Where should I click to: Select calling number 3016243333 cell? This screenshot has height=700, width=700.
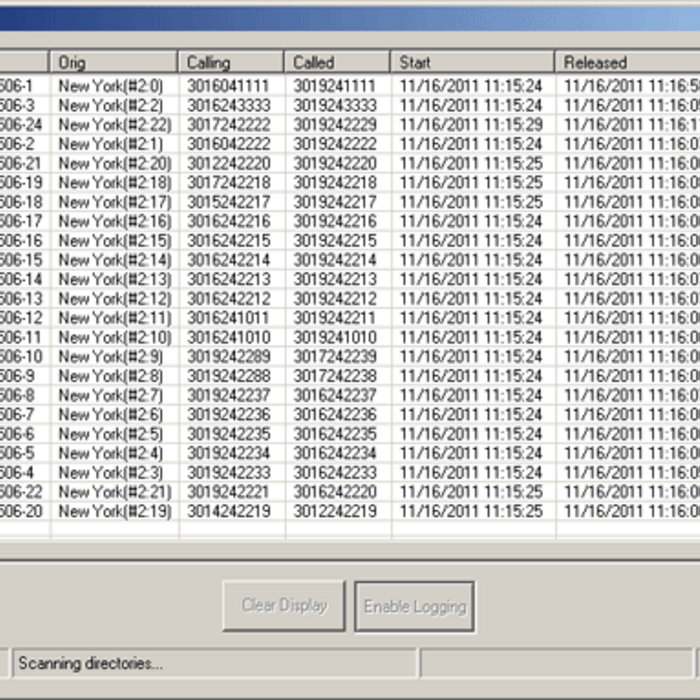228,105
